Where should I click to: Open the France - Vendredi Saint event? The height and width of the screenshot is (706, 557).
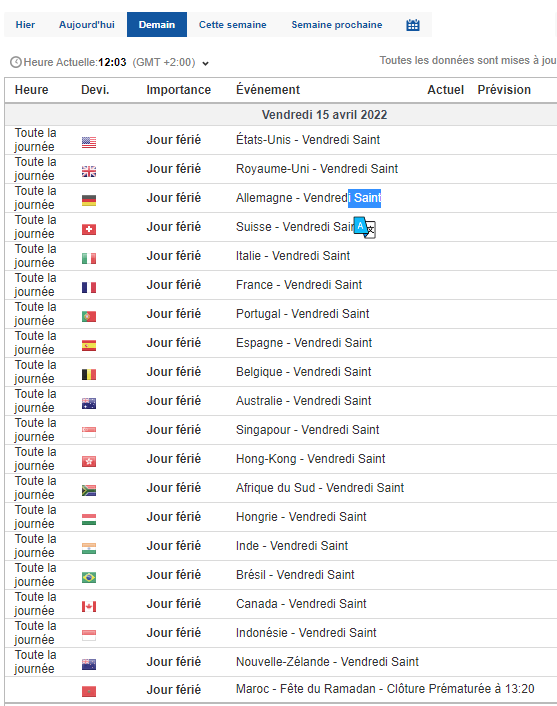click(299, 285)
